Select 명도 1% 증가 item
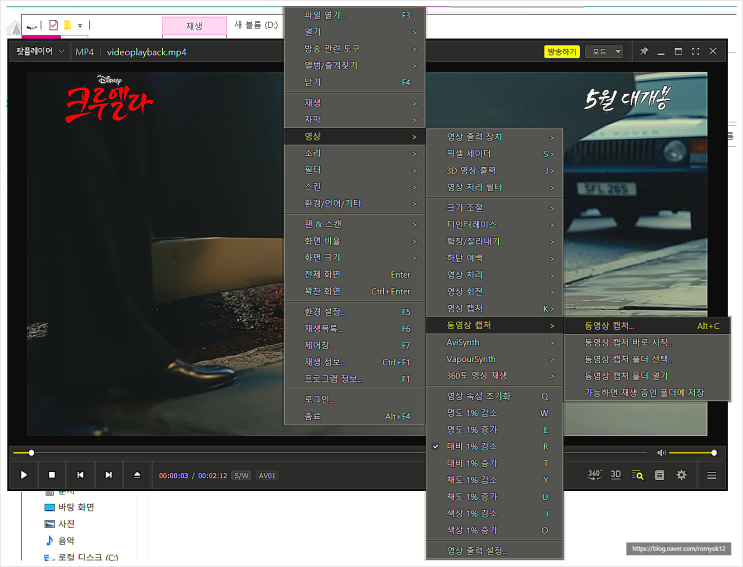This screenshot has height=567, width=743. point(494,430)
